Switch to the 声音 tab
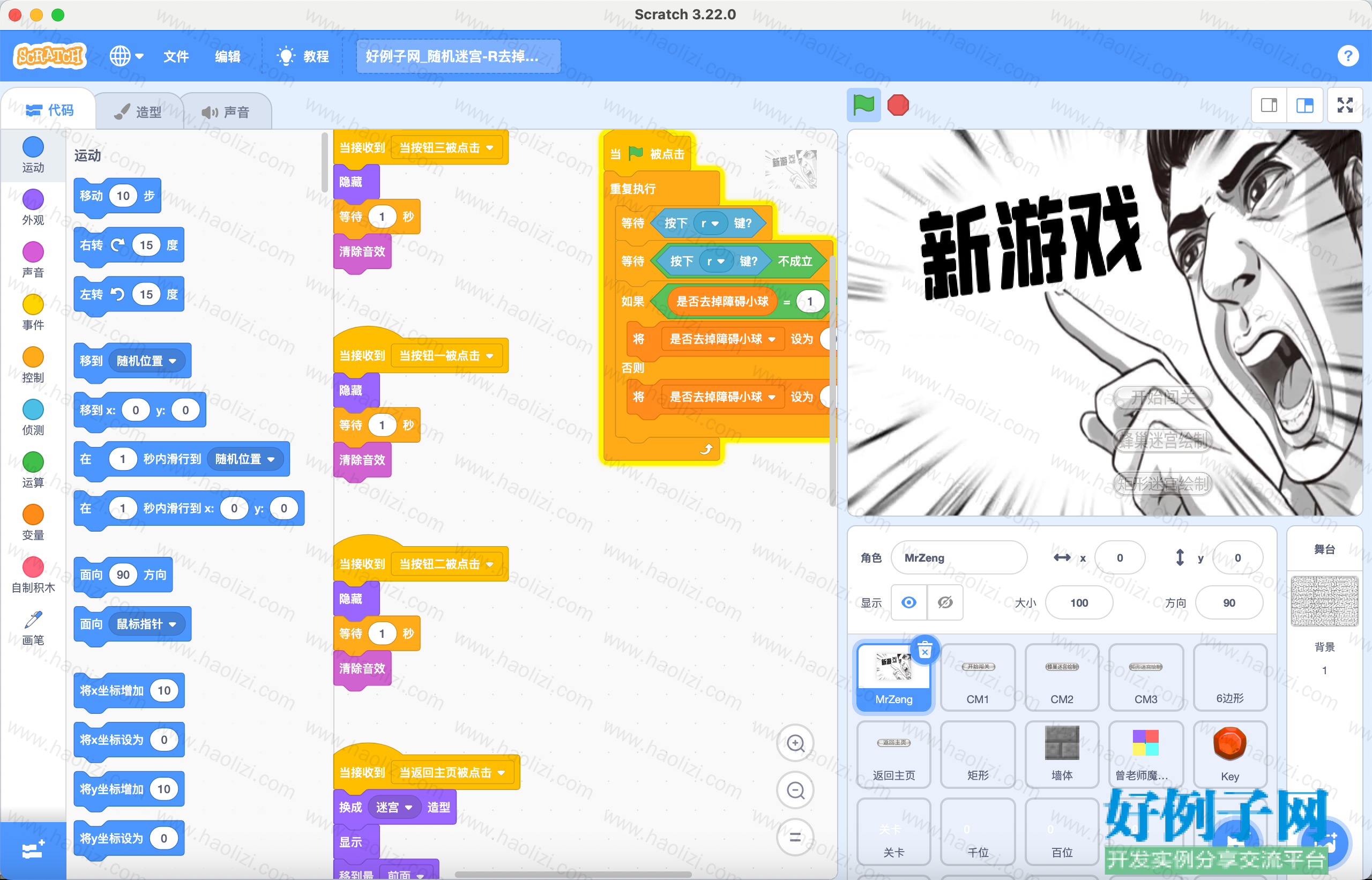Viewport: 1372px width, 880px height. pyautogui.click(x=226, y=111)
